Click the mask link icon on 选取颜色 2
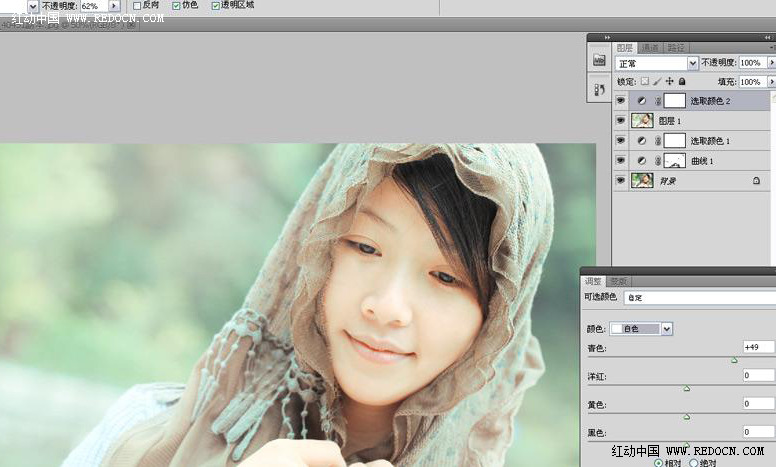The width and height of the screenshot is (776, 467). (658, 101)
